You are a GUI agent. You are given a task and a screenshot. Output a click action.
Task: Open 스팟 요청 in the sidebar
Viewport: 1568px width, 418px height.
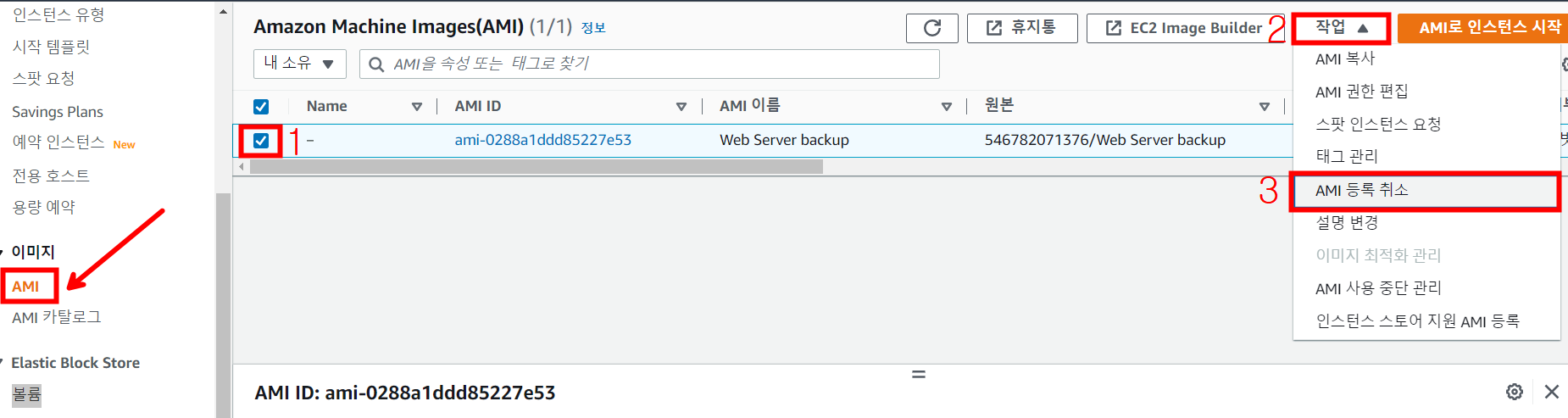[x=43, y=78]
